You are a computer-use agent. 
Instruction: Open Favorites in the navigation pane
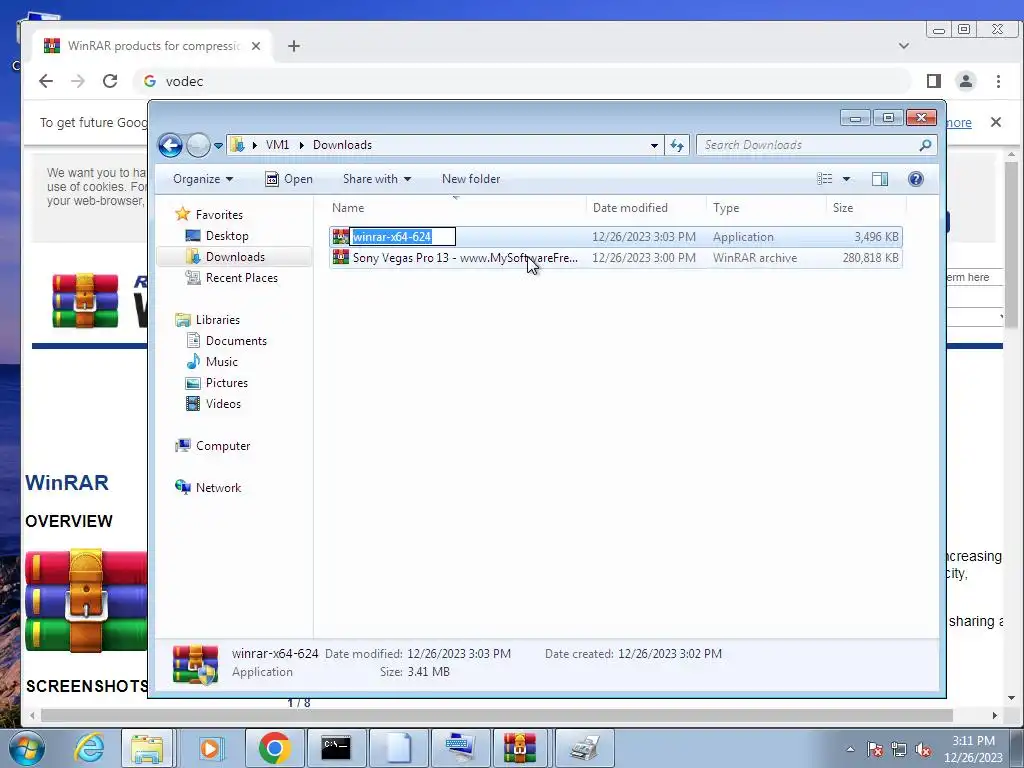click(x=219, y=215)
